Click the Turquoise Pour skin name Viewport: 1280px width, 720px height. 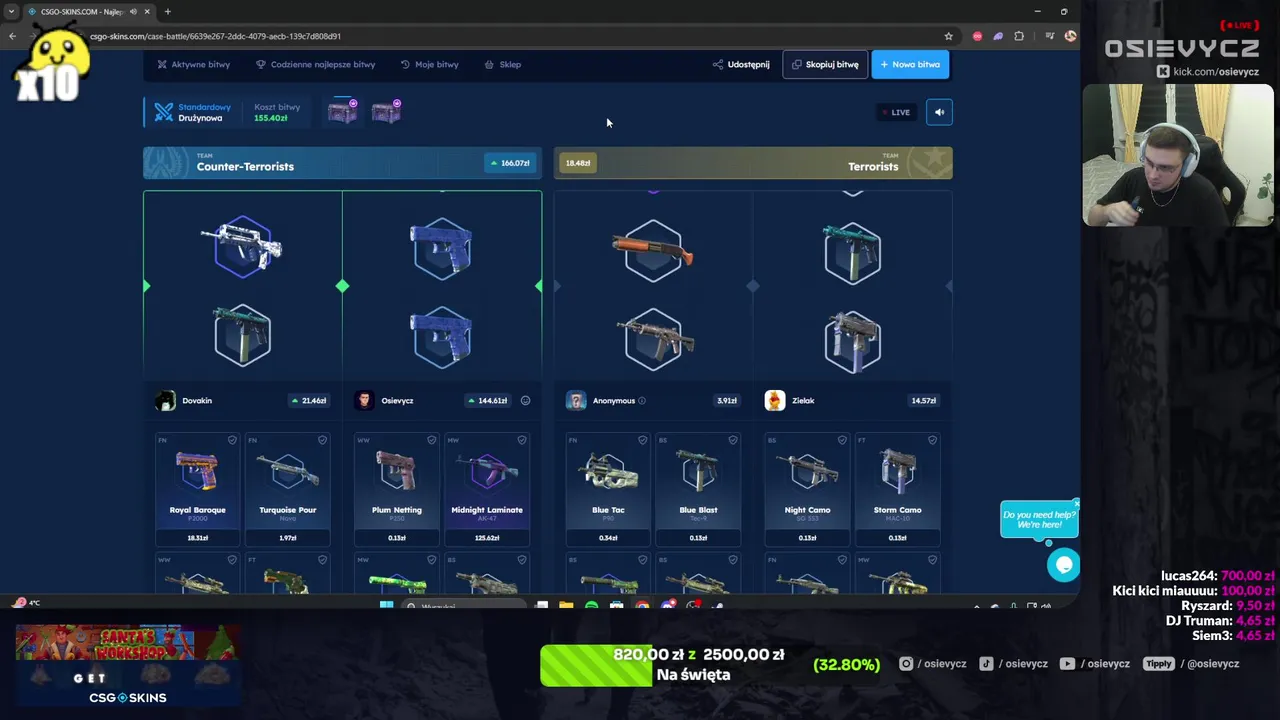[x=288, y=510]
